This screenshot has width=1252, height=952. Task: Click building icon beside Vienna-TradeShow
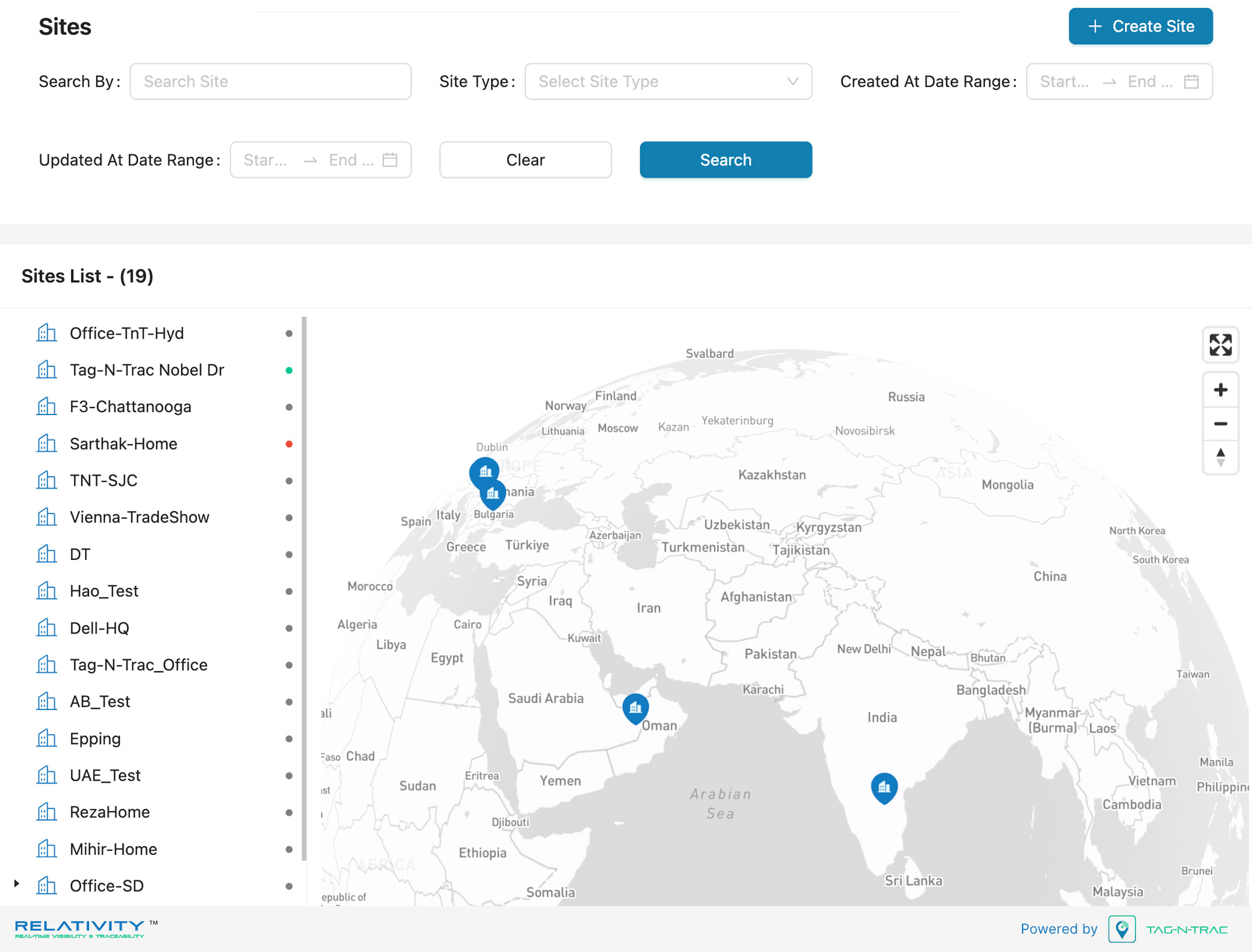(47, 516)
